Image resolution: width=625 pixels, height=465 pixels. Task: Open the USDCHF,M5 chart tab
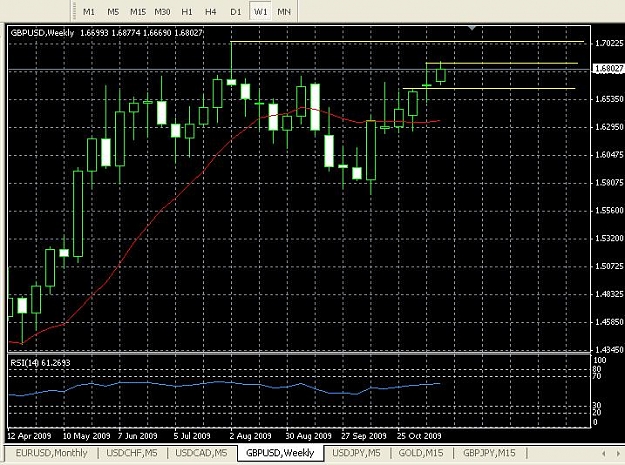tap(132, 453)
